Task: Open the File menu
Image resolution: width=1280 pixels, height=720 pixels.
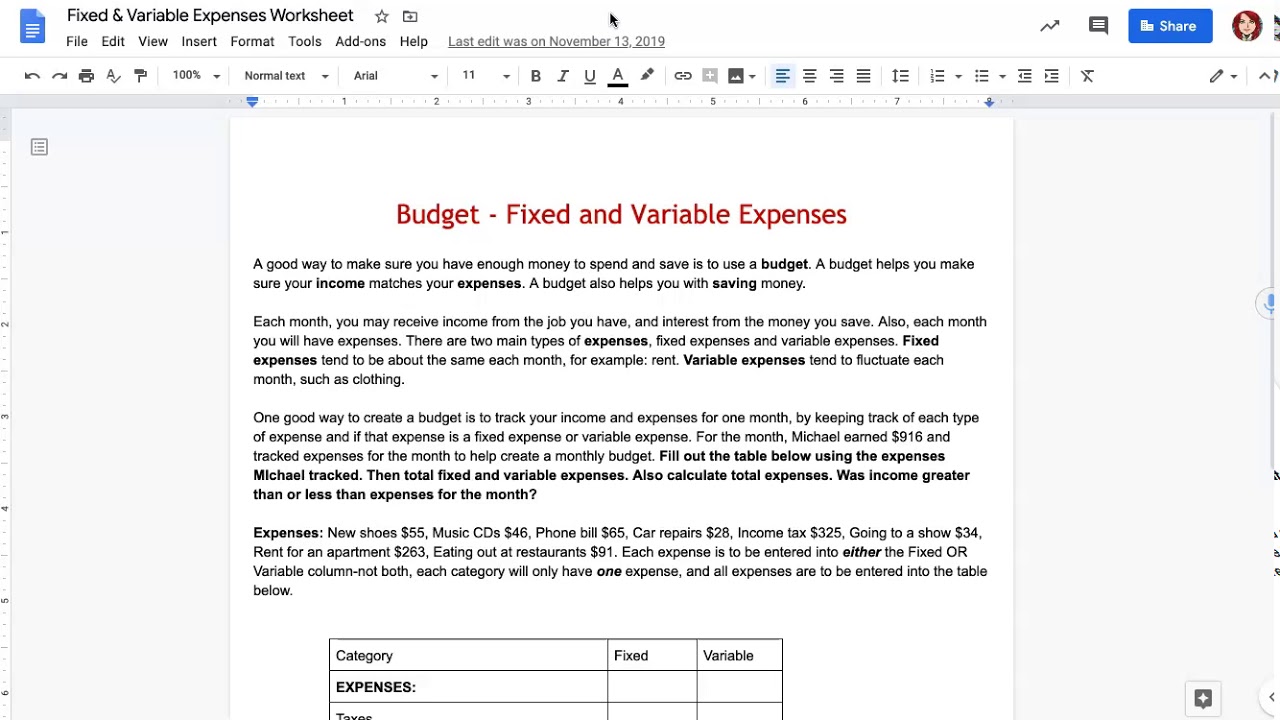Action: [77, 41]
